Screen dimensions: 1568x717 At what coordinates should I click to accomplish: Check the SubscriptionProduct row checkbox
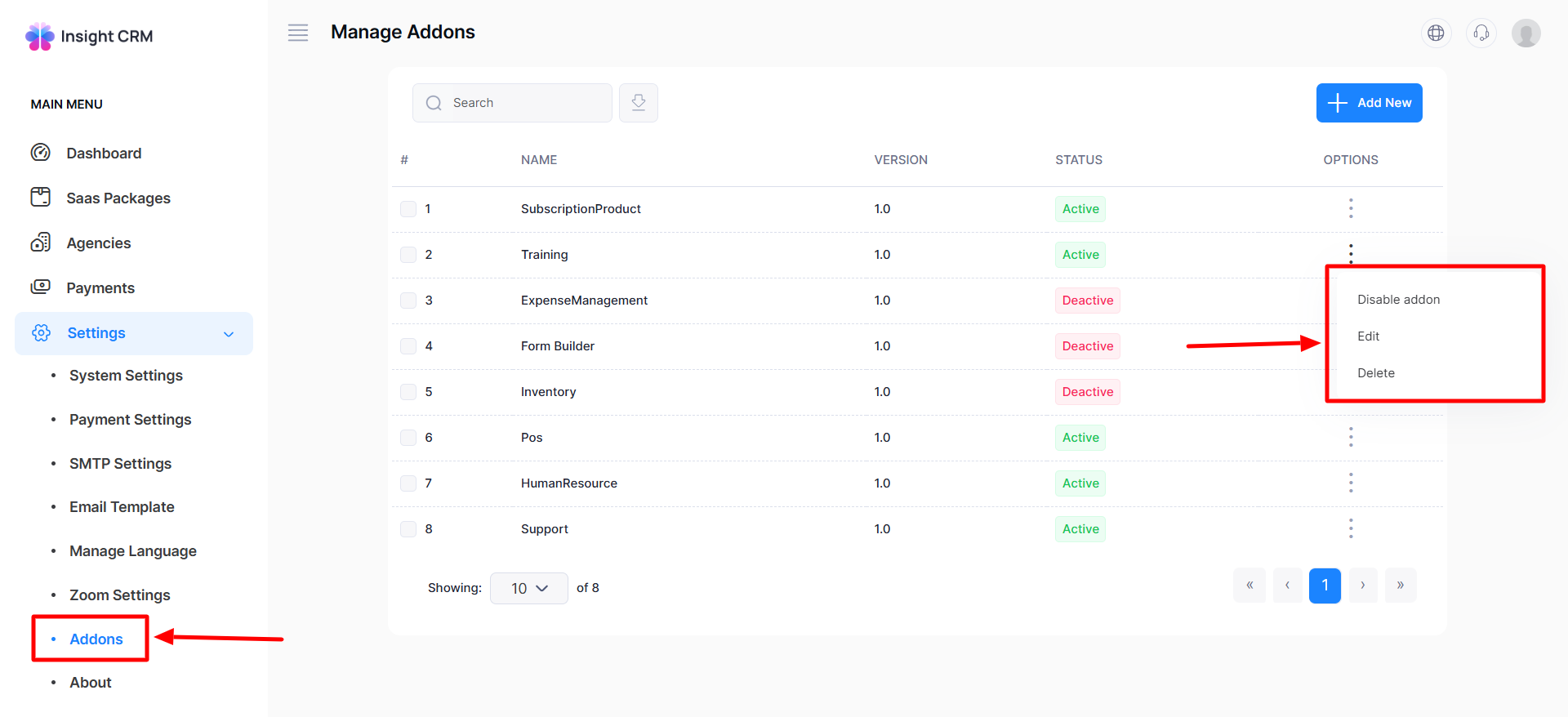pos(408,209)
